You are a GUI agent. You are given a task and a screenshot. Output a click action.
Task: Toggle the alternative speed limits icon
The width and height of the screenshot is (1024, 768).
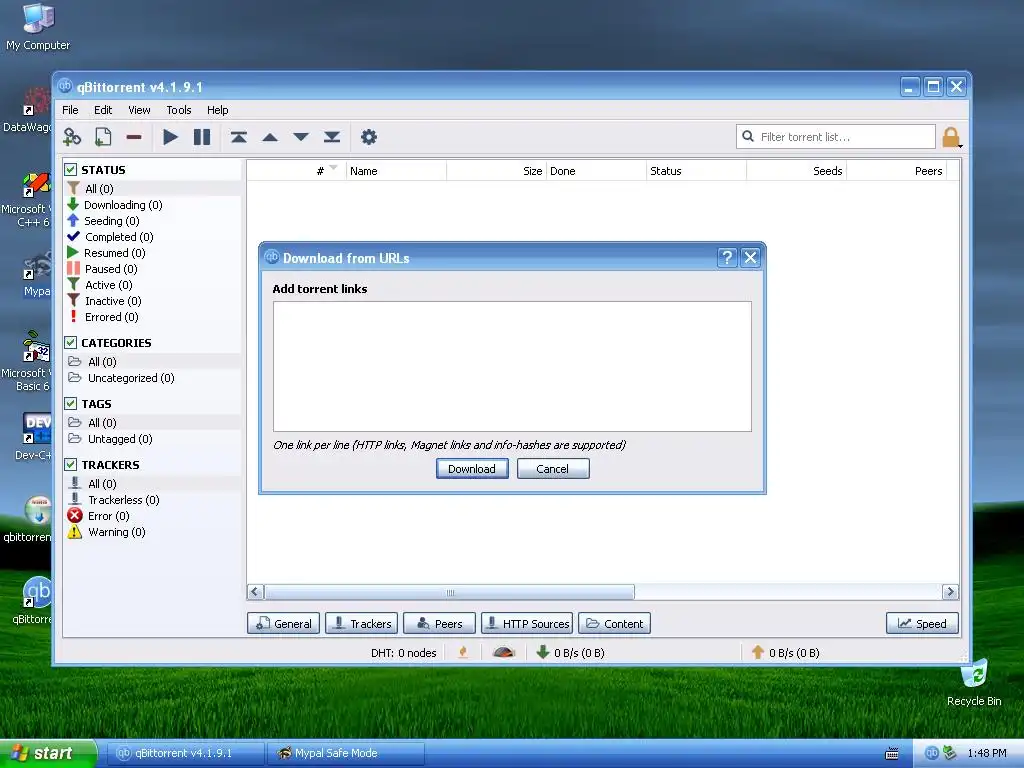[504, 652]
